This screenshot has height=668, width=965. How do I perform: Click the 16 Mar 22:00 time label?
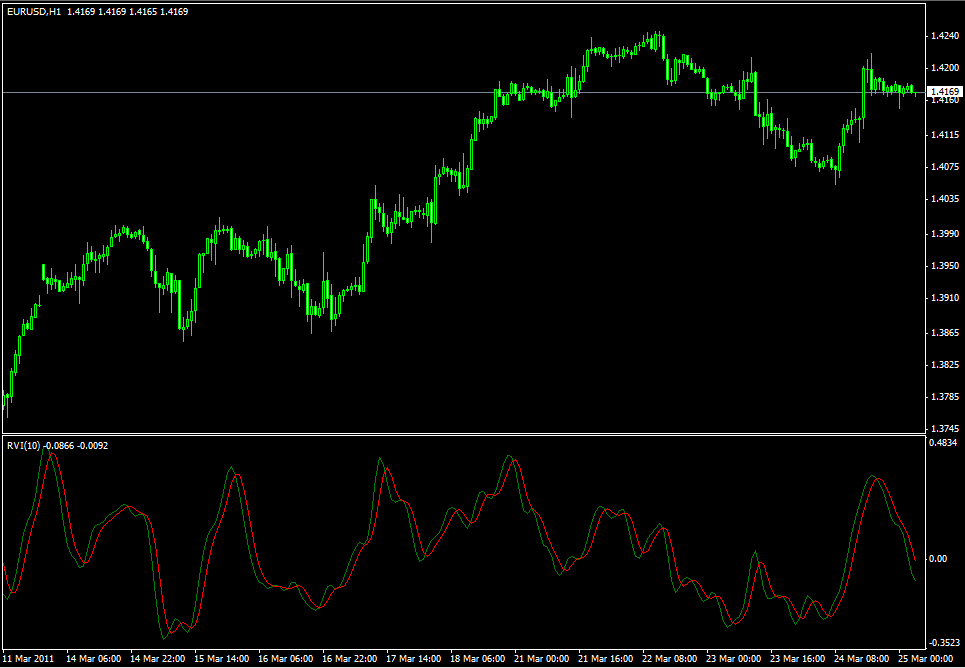[x=349, y=658]
